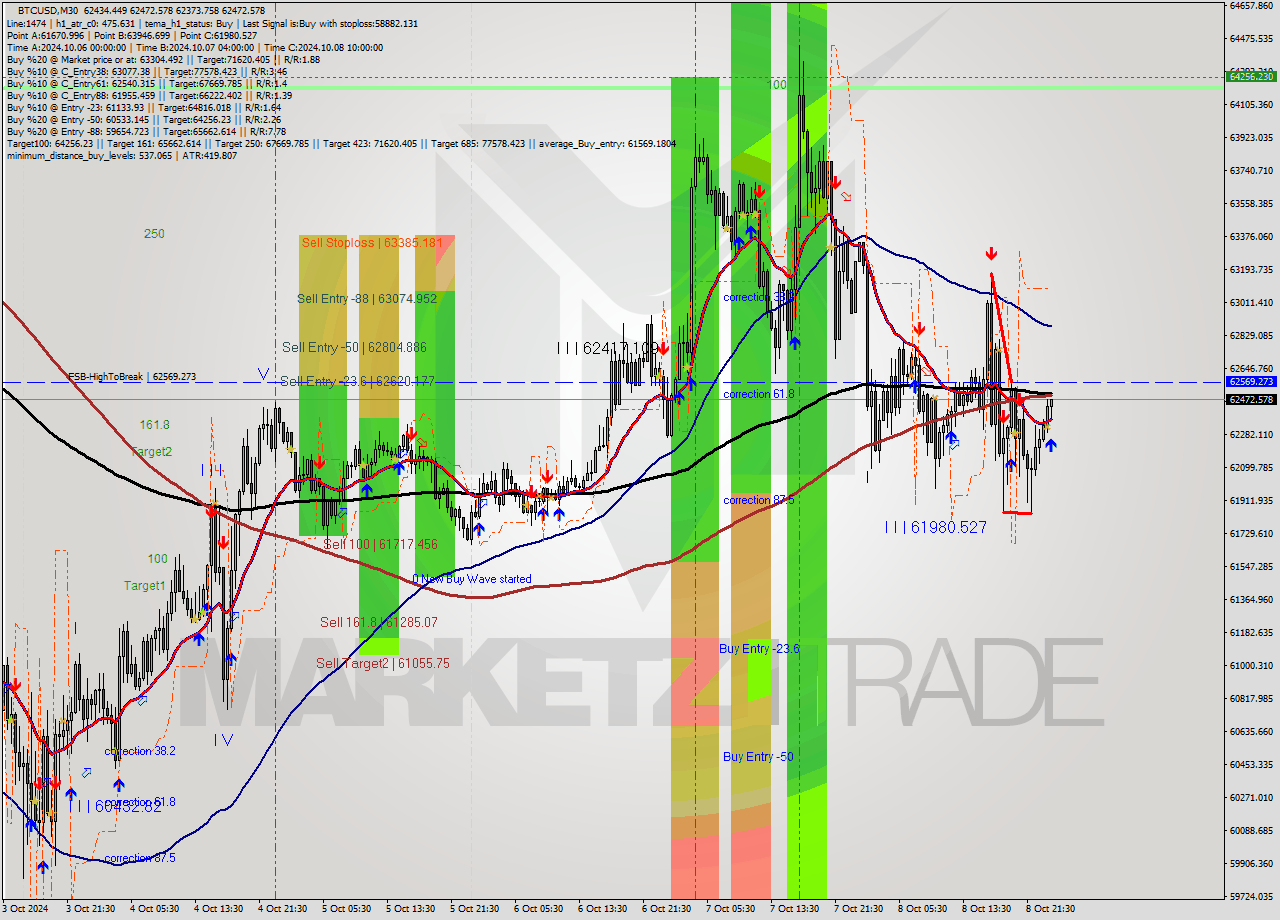This screenshot has height=920, width=1280.
Task: Select the 'Buy %20 @ Entry -50: 60533.145' line
Action: pyautogui.click(x=144, y=119)
